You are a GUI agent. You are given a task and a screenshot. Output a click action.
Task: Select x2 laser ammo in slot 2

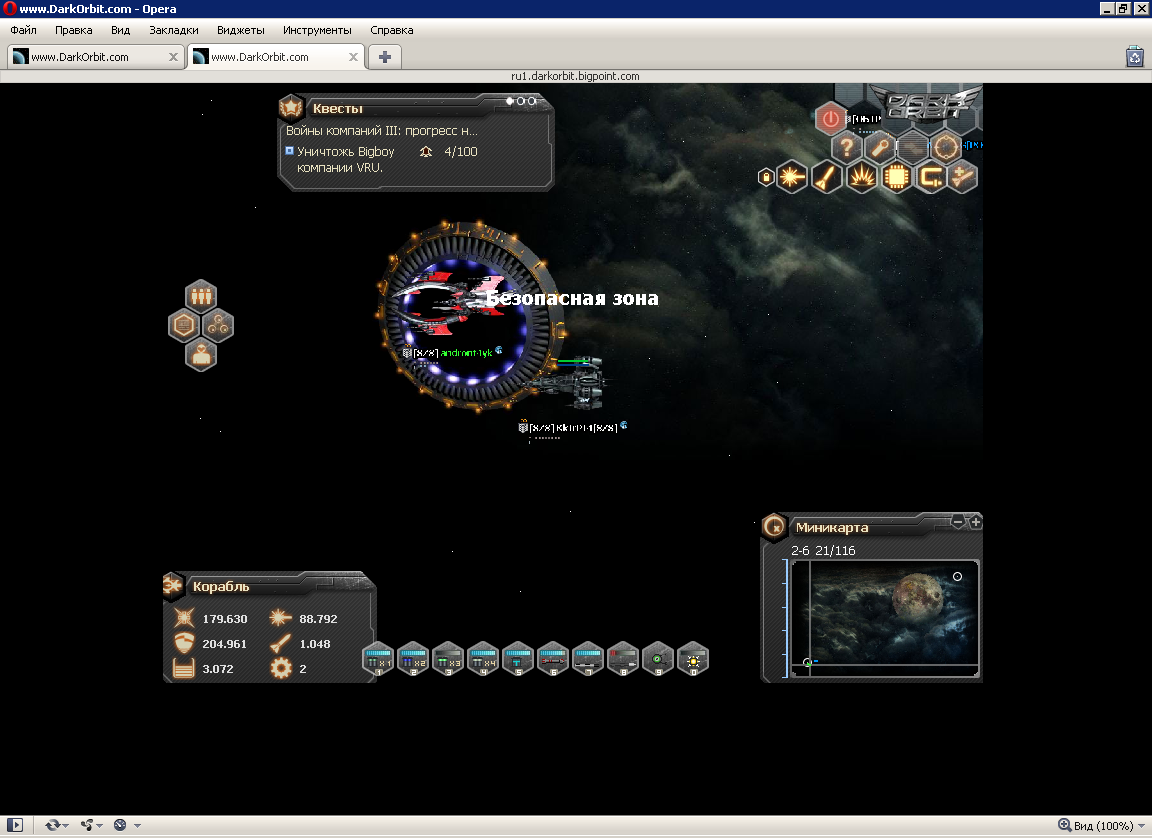click(413, 659)
